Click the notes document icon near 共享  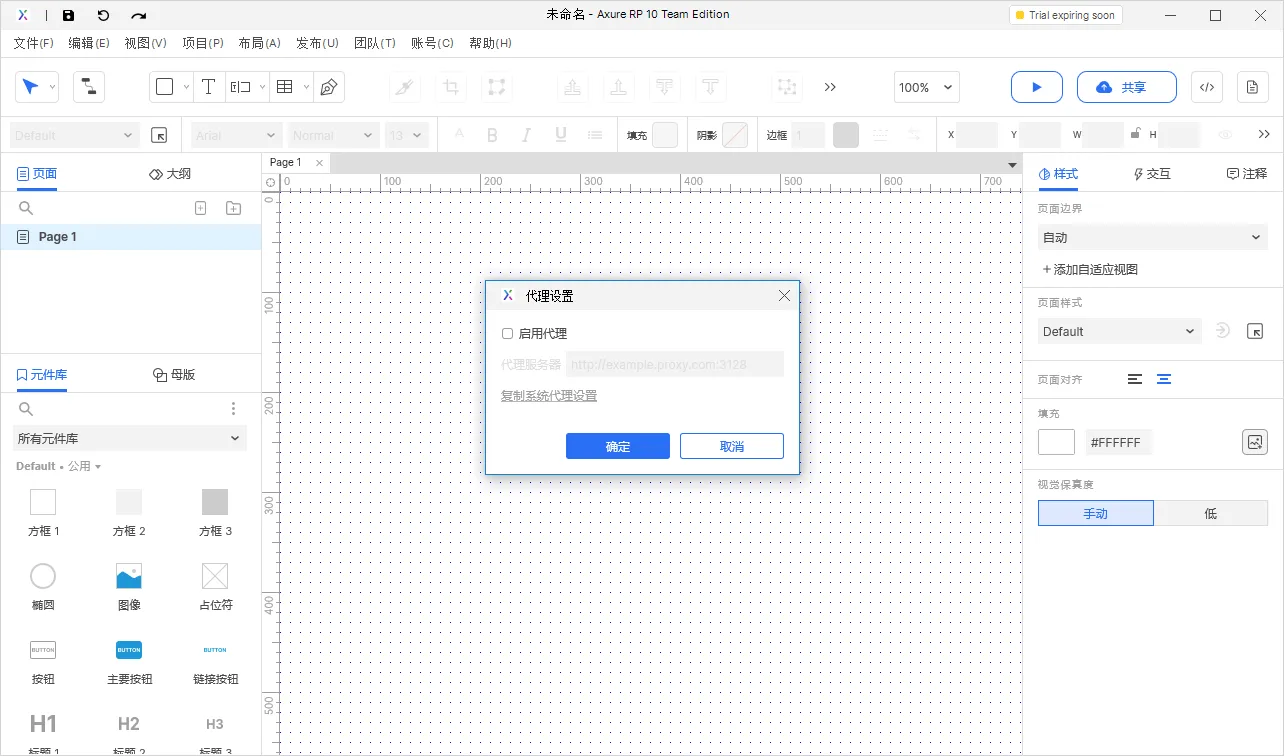(1252, 87)
